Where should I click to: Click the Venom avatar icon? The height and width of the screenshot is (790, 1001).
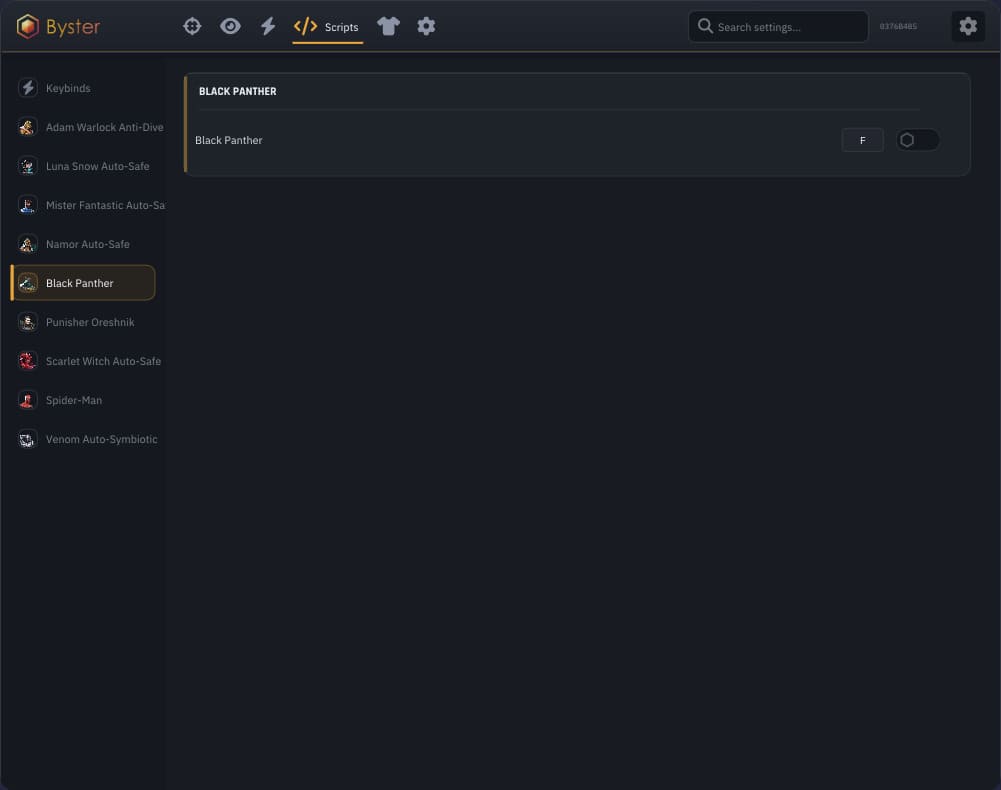click(x=27, y=439)
